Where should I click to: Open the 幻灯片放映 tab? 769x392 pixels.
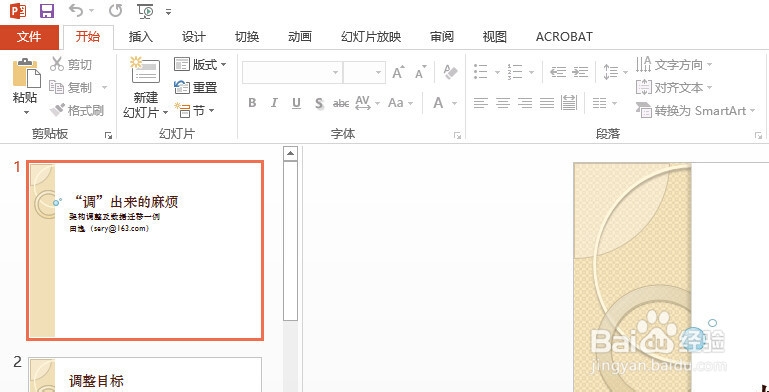pyautogui.click(x=371, y=37)
